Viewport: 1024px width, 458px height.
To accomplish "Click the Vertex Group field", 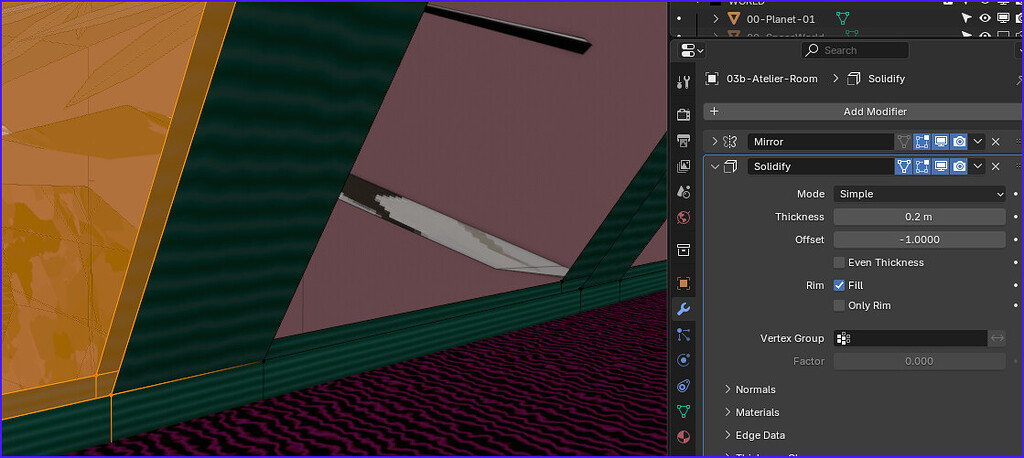I will click(x=910, y=338).
